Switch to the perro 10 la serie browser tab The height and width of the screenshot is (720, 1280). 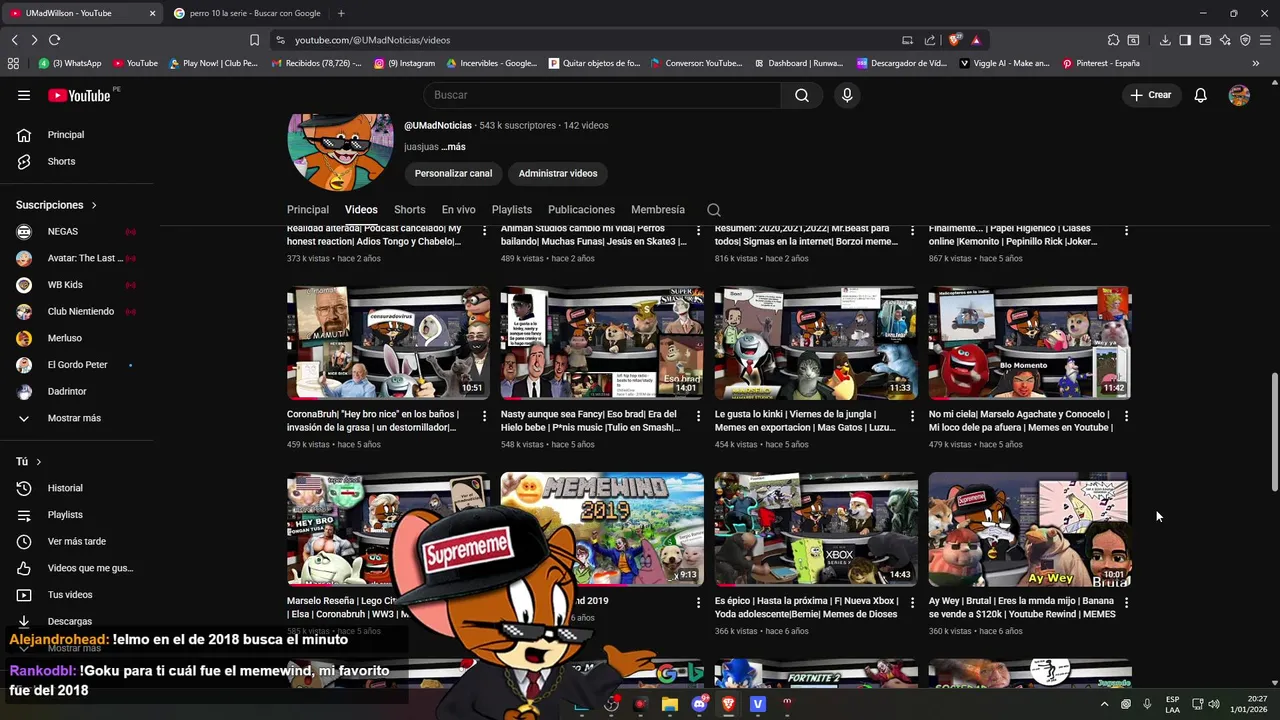coord(247,13)
